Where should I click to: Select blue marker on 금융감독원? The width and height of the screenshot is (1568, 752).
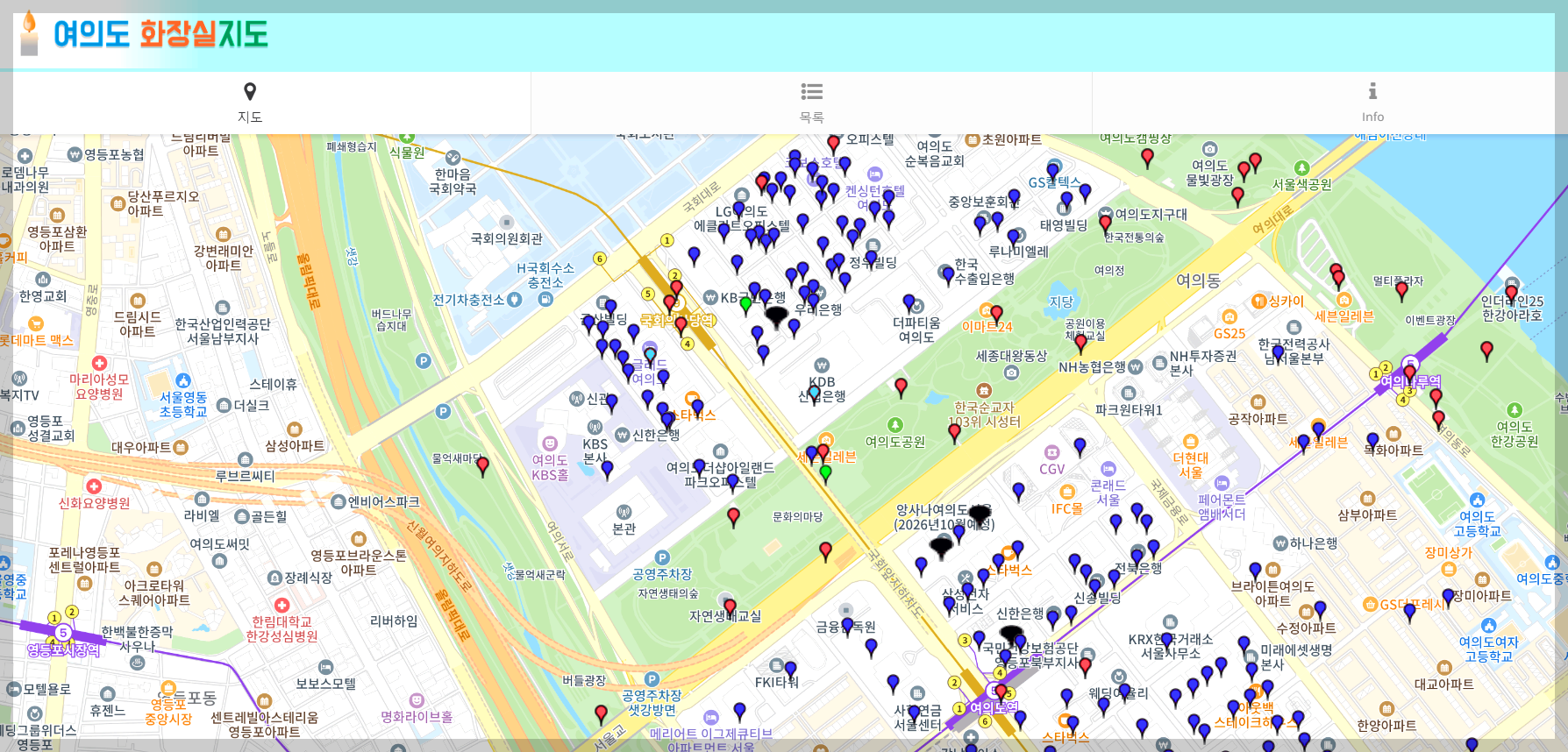pos(847,626)
